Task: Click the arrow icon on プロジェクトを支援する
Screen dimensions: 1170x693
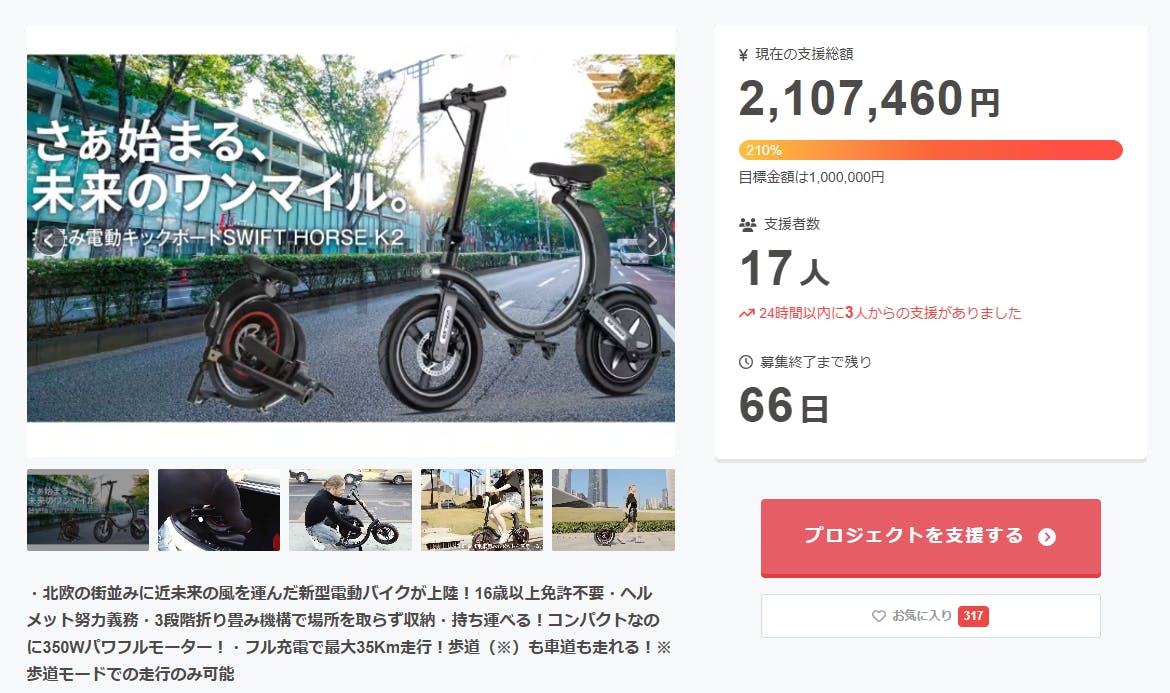Action: click(x=1047, y=537)
